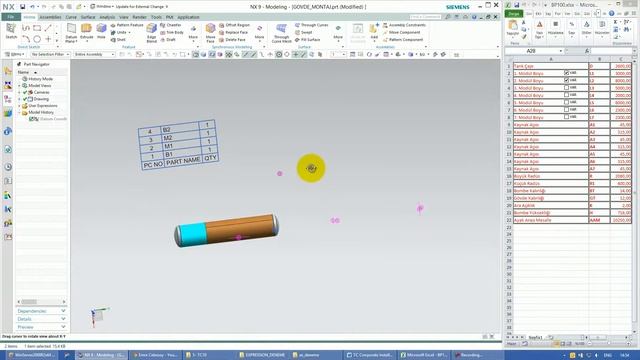
Task: Click Trim Body command
Action: click(172, 32)
